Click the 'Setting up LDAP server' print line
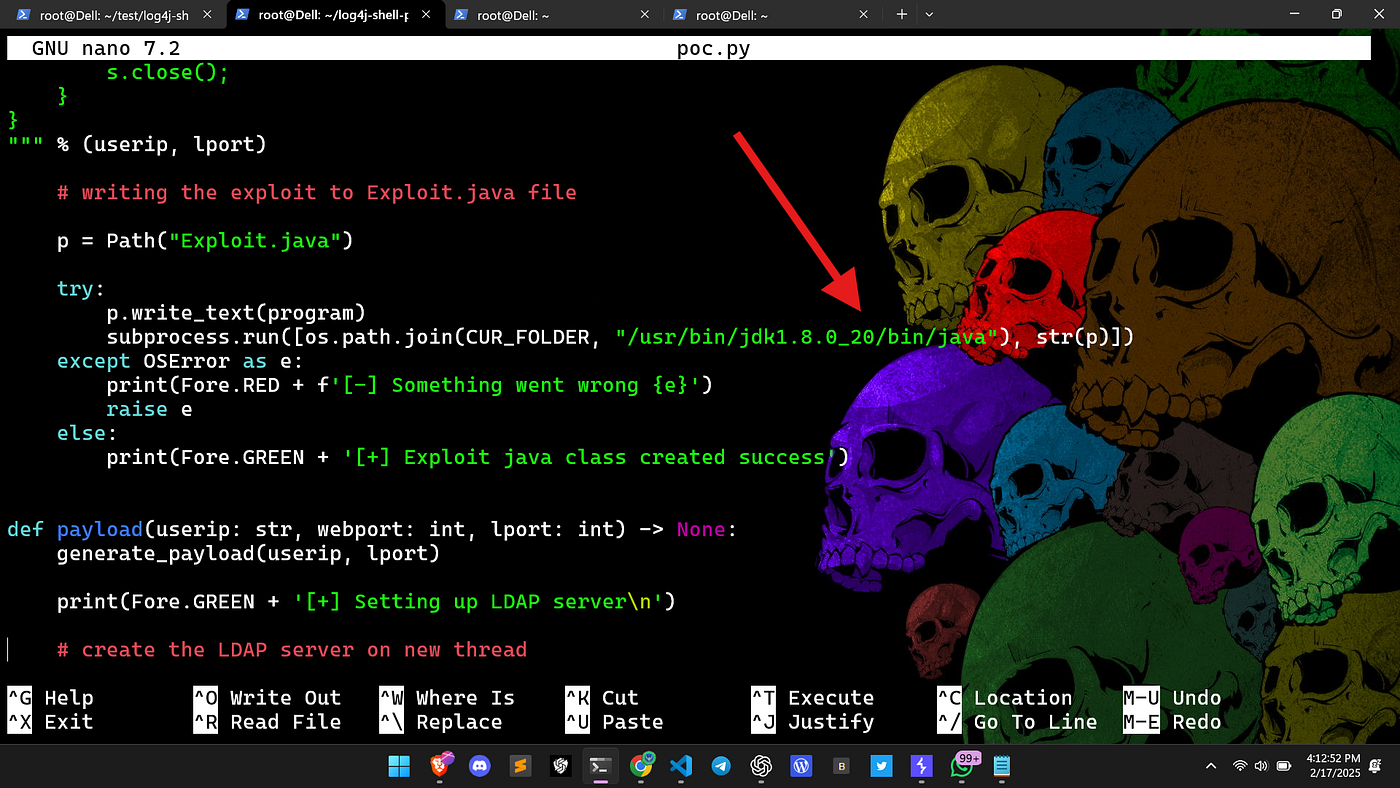 [366, 601]
